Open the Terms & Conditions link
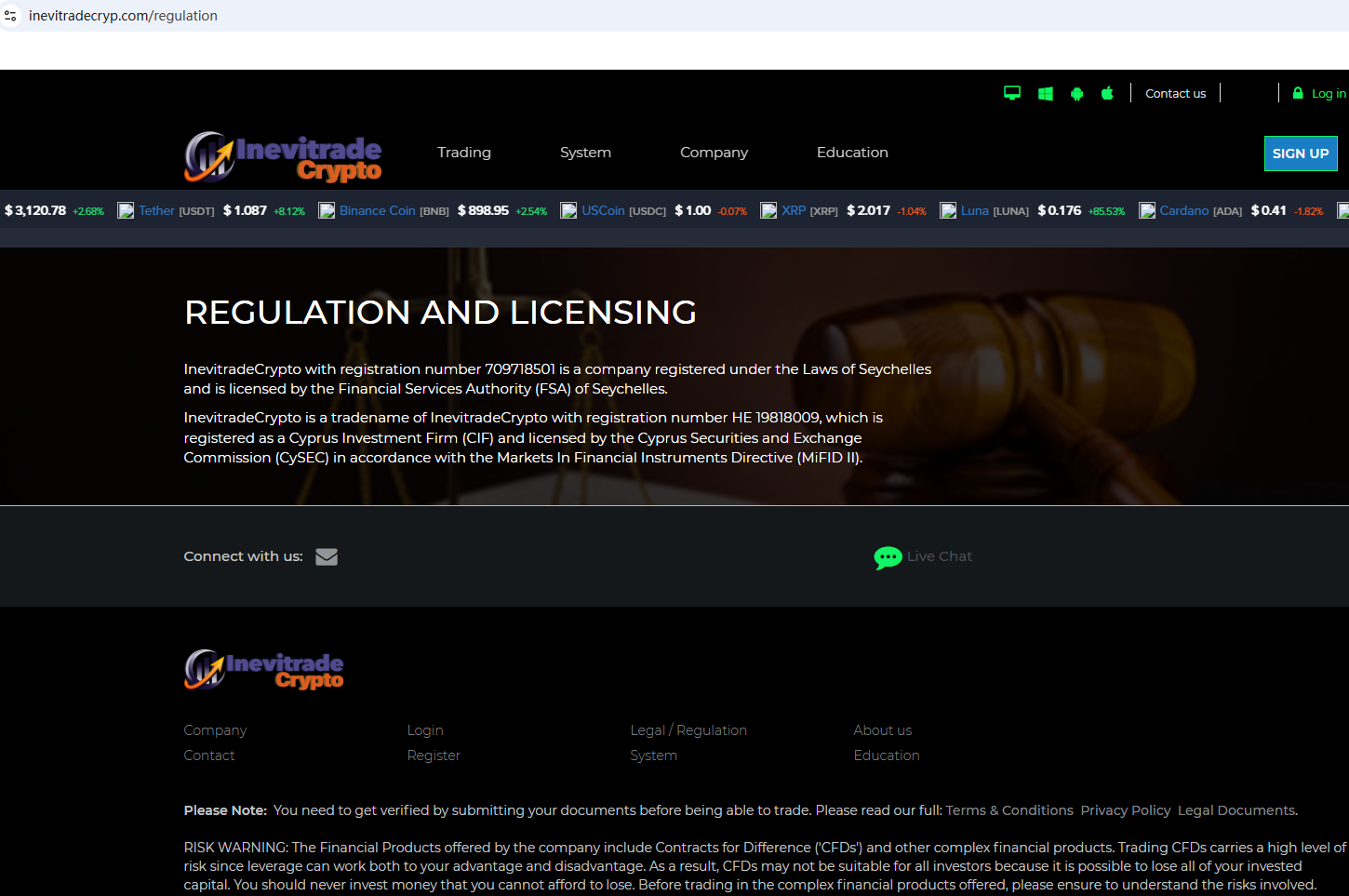The height and width of the screenshot is (896, 1349). (1008, 810)
